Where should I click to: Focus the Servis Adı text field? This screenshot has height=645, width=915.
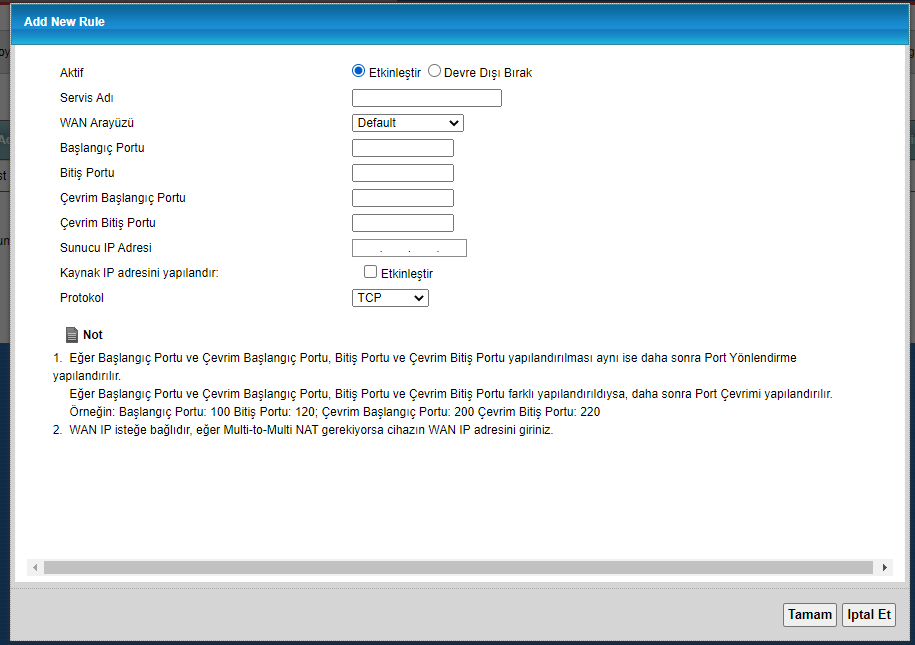click(427, 98)
